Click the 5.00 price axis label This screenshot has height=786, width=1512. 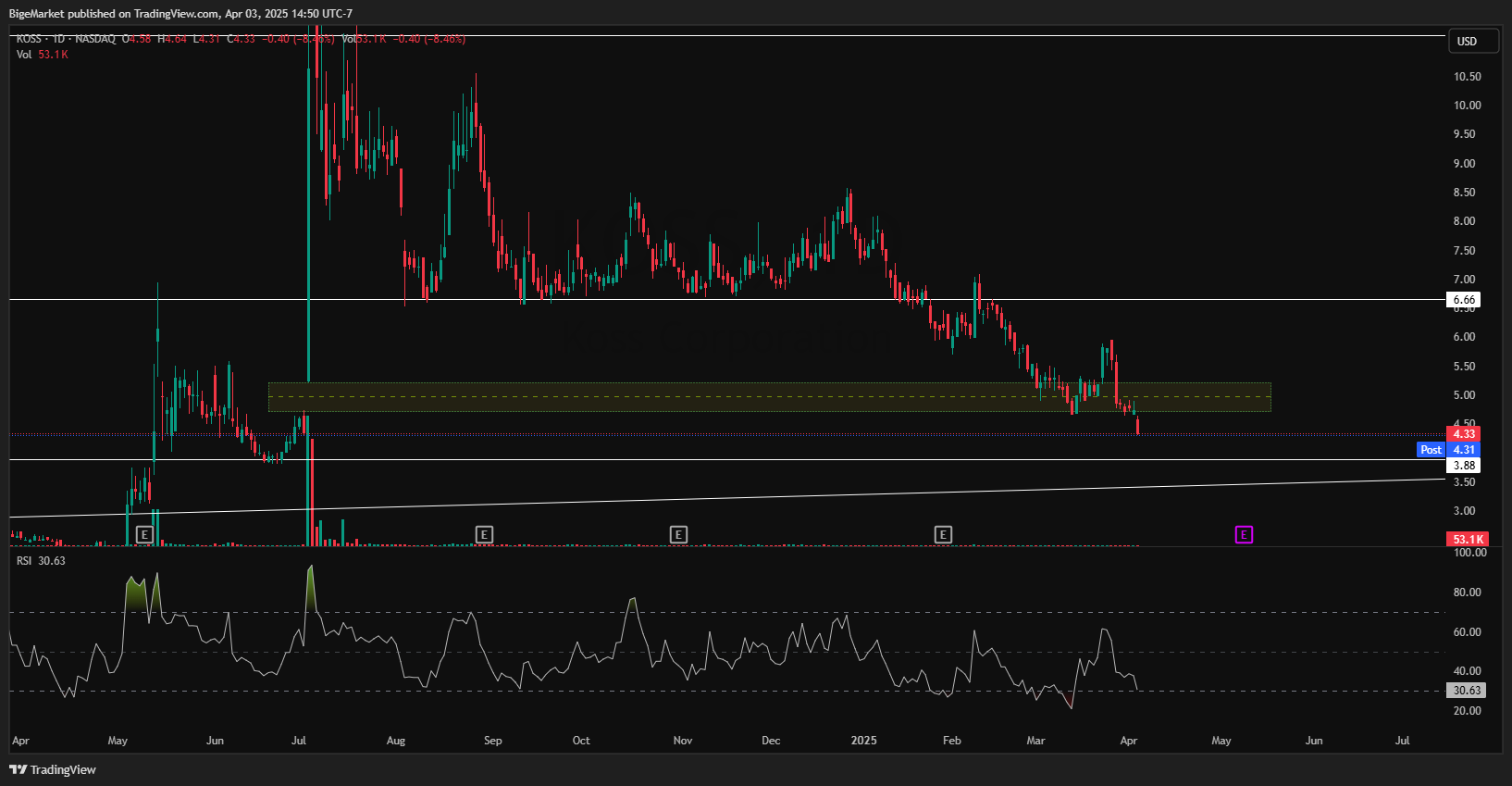click(x=1464, y=395)
